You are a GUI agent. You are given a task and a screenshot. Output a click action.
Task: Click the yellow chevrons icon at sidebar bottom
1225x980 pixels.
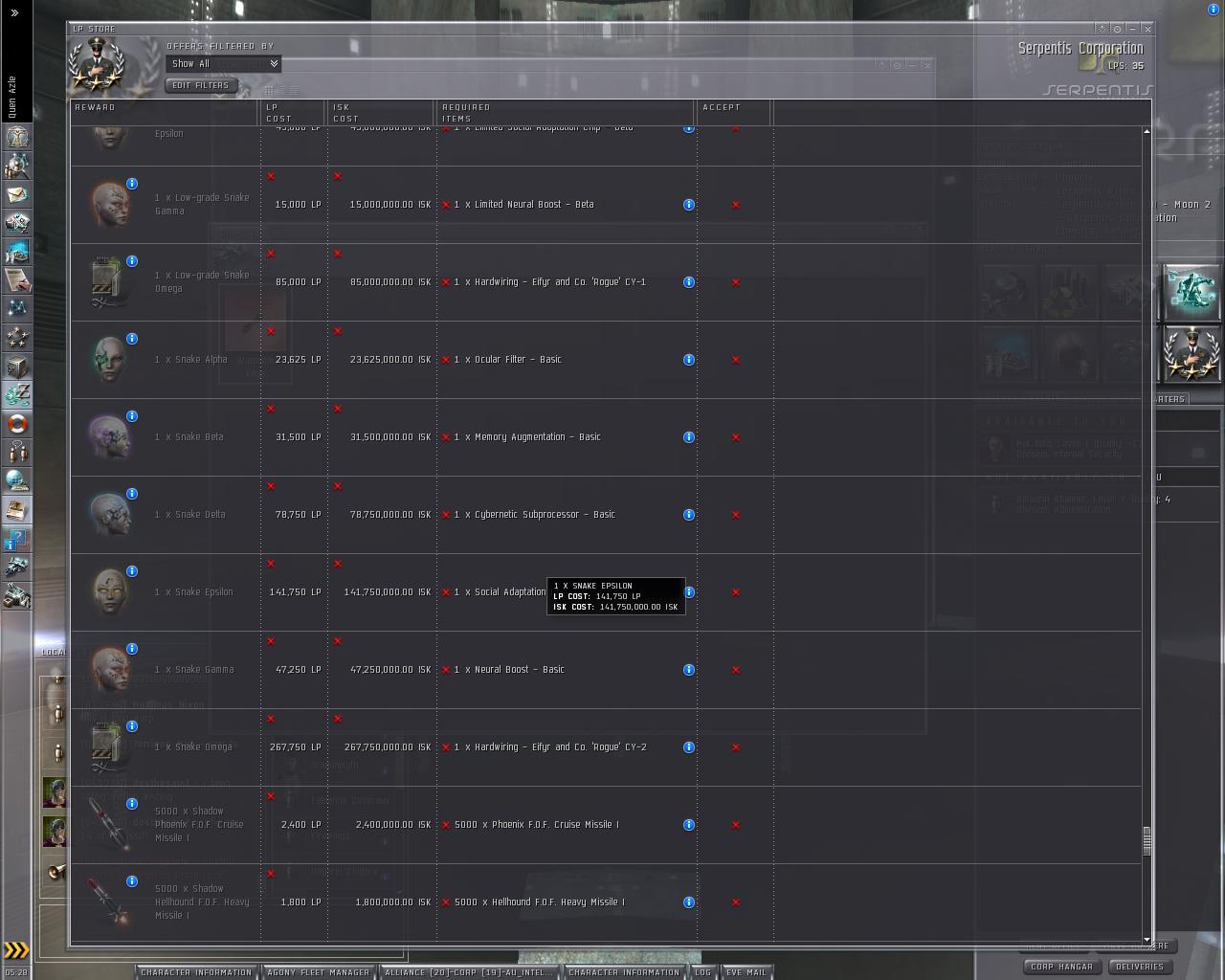point(16,950)
